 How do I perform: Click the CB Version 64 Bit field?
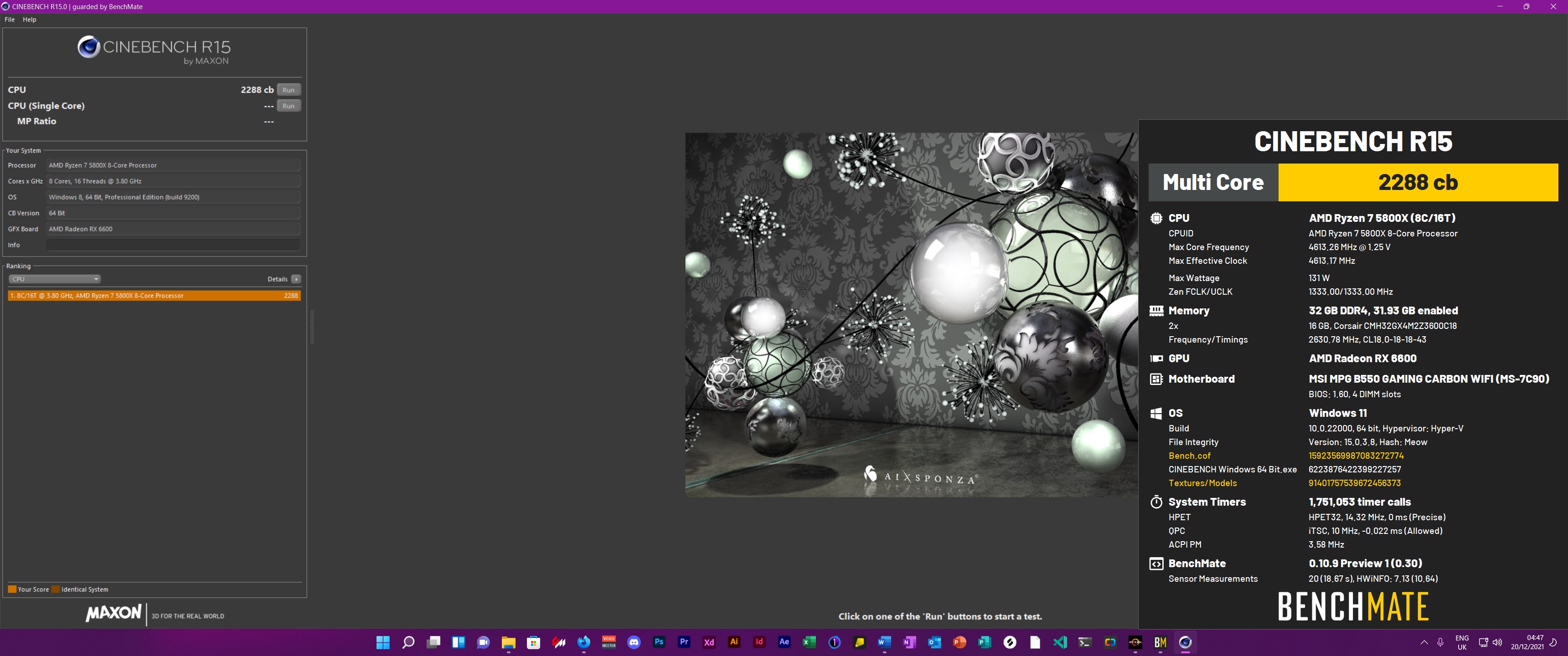(x=174, y=213)
